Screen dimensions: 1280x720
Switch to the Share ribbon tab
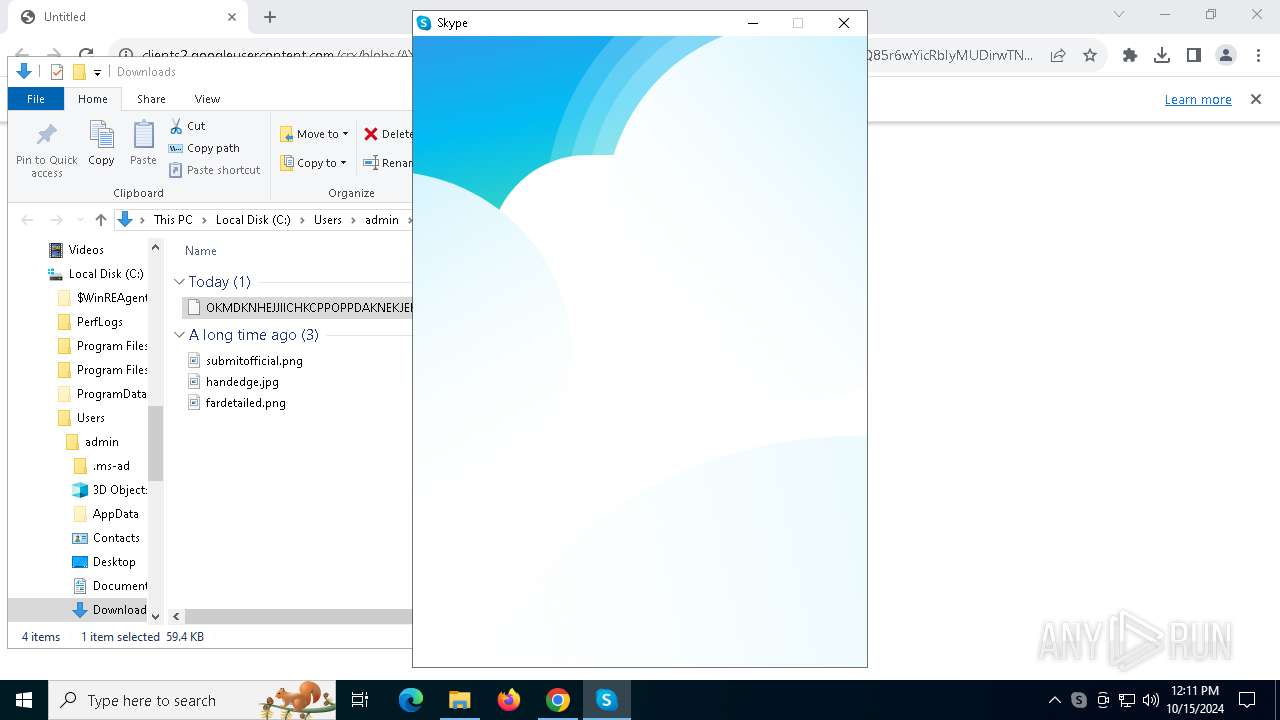[151, 99]
